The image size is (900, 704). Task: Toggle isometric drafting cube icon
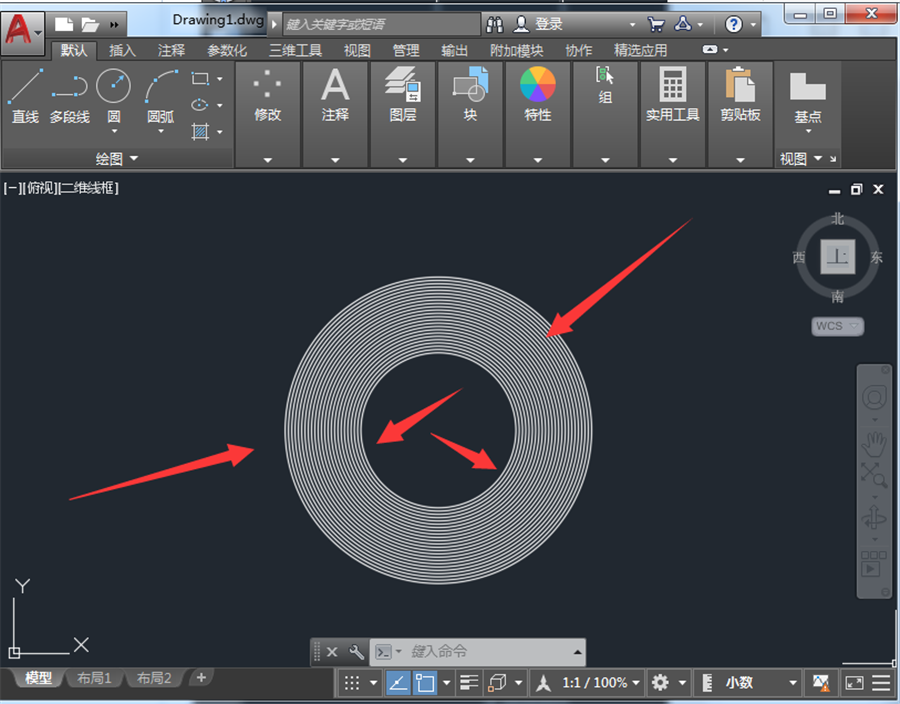[497, 682]
